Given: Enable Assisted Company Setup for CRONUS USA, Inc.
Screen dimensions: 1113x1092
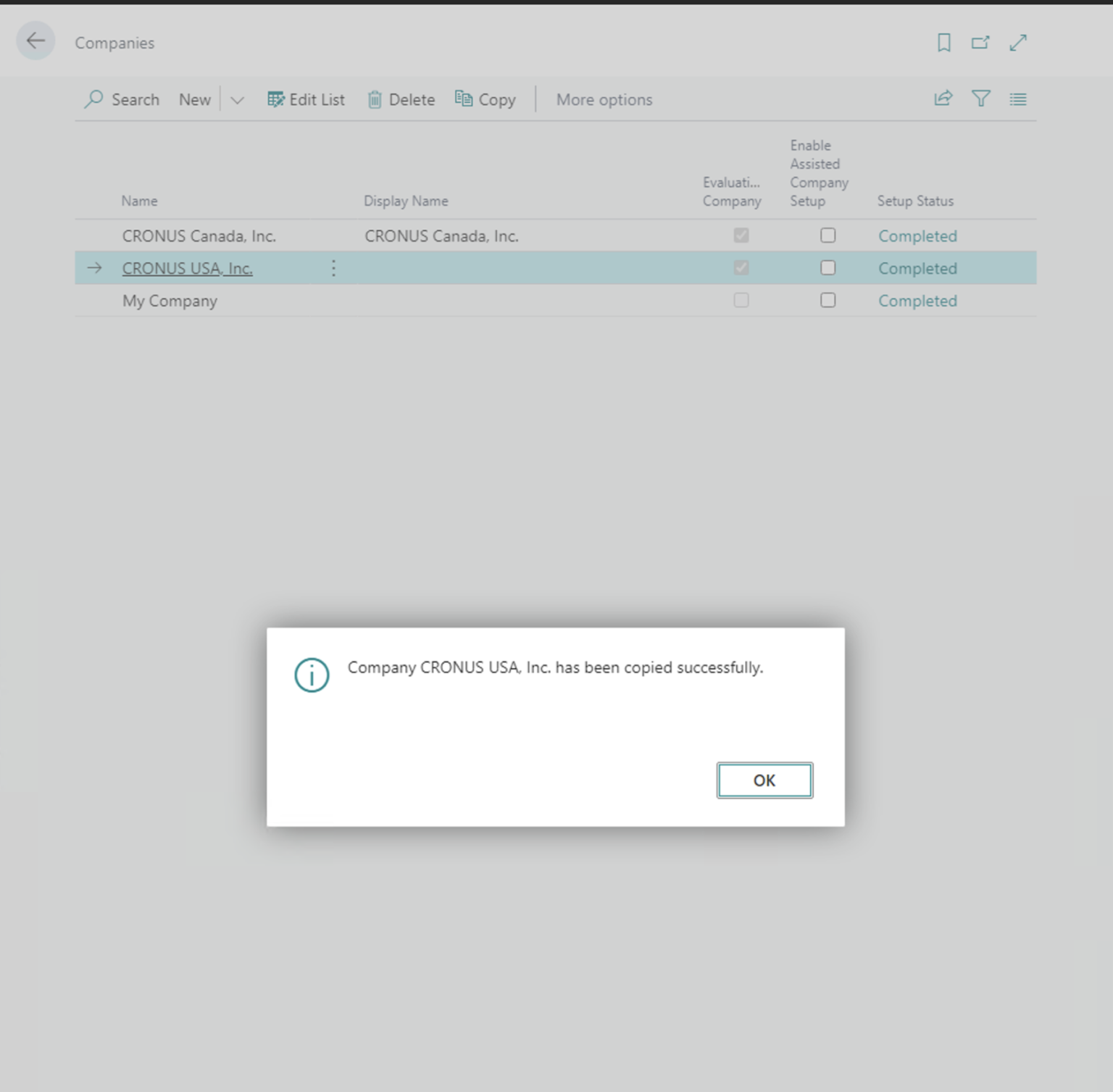Looking at the screenshot, I should pyautogui.click(x=828, y=267).
